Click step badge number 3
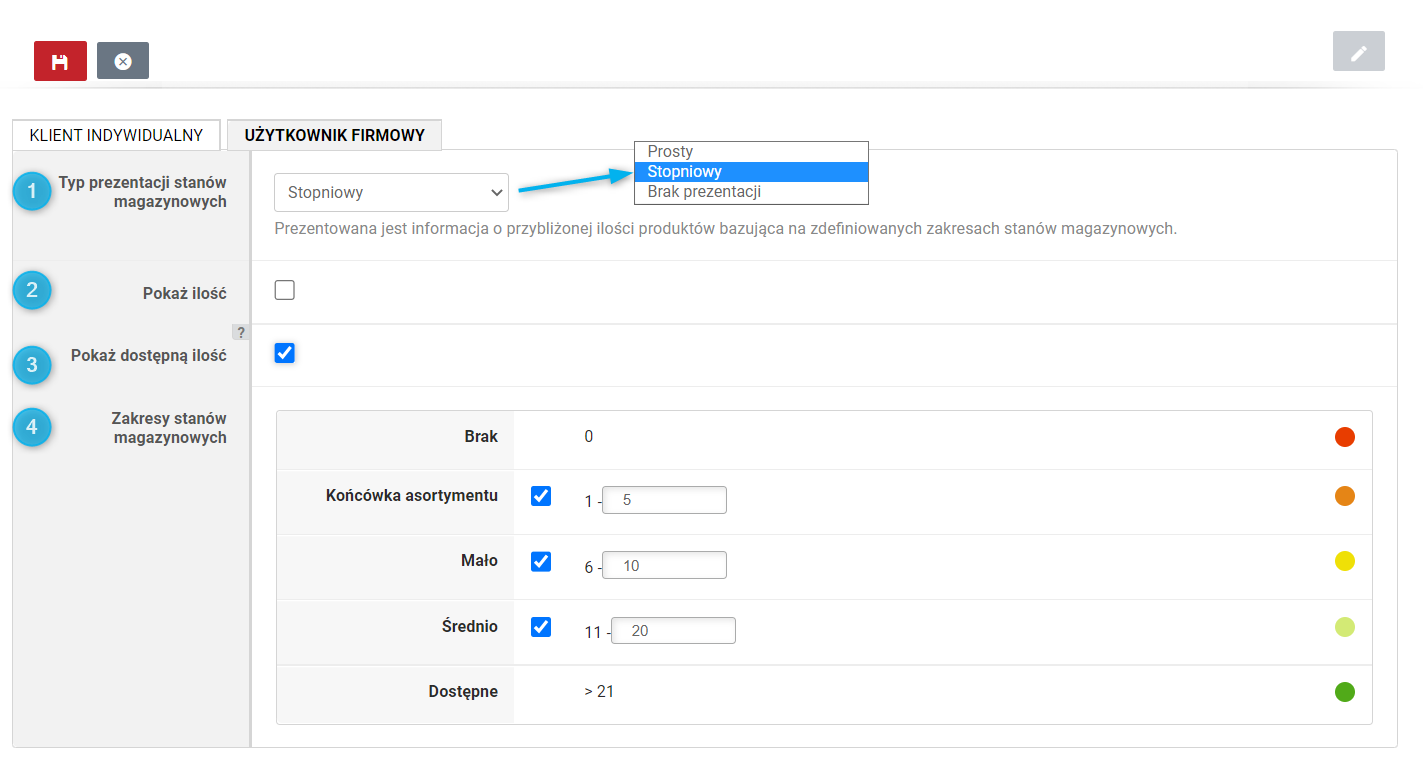Screen dimensions: 1423x778 click(x=32, y=365)
